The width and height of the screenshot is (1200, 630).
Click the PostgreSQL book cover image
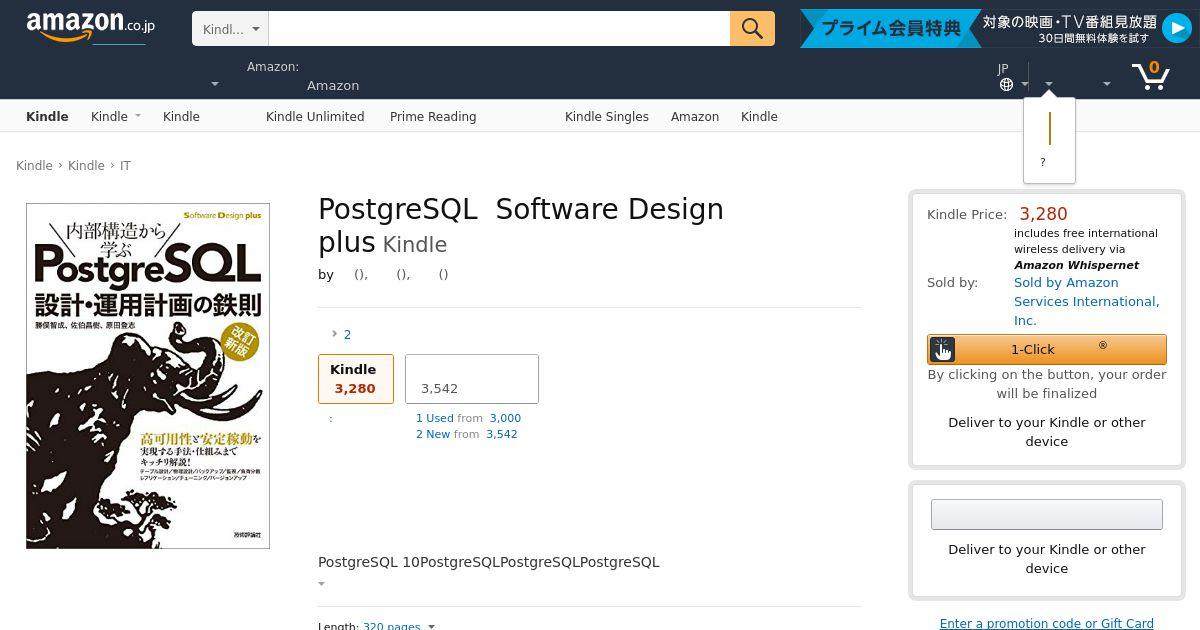[148, 376]
